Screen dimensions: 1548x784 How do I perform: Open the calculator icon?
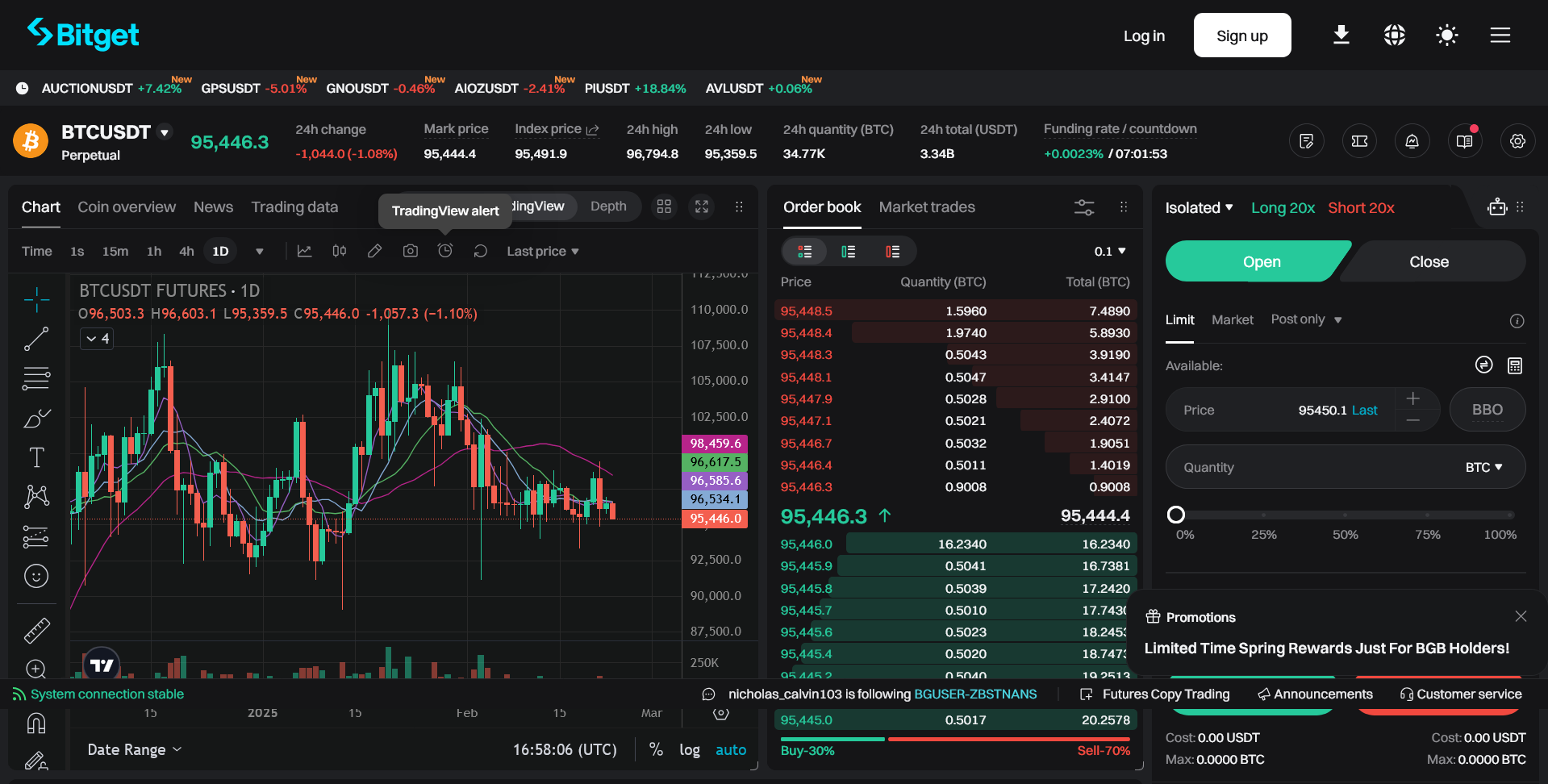pos(1515,365)
